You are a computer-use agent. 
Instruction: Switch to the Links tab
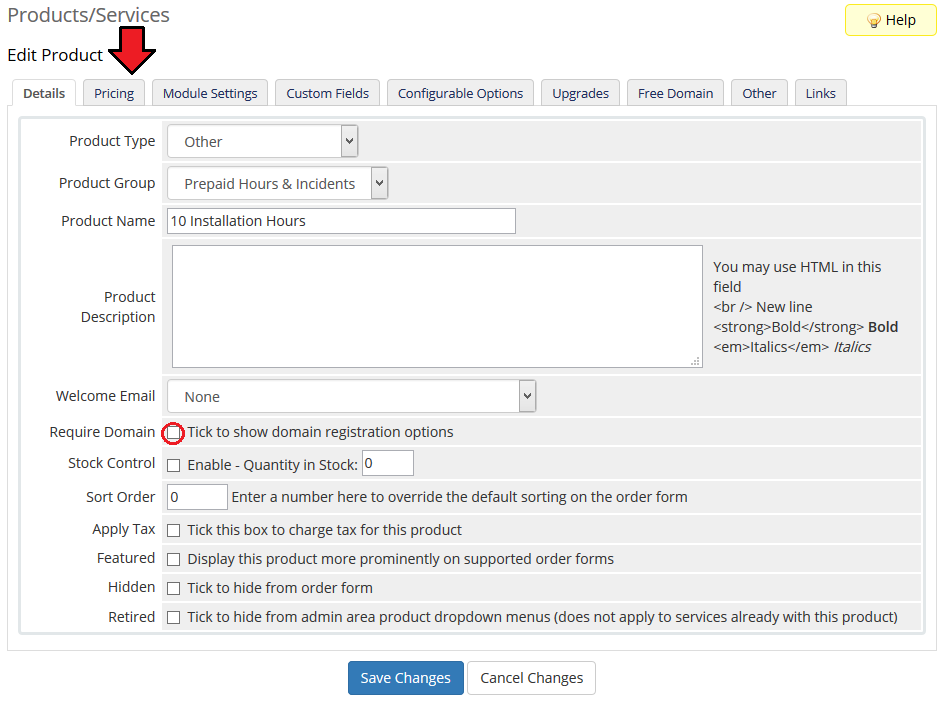(821, 93)
